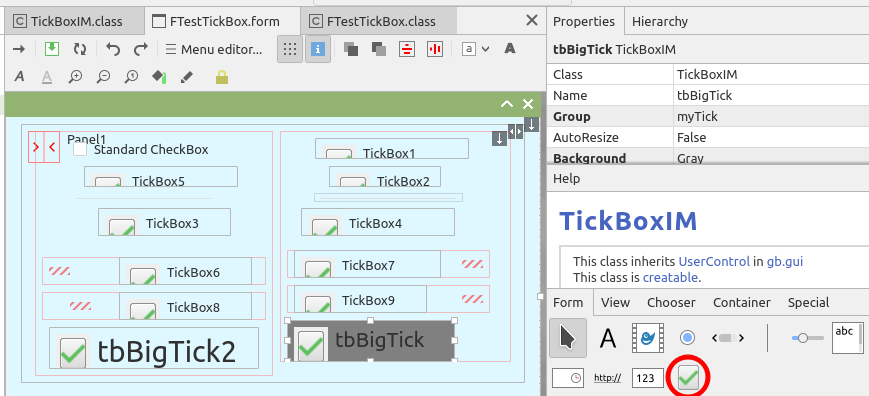
Task: Pick the RadioButton control in toolbox
Action: 687,337
